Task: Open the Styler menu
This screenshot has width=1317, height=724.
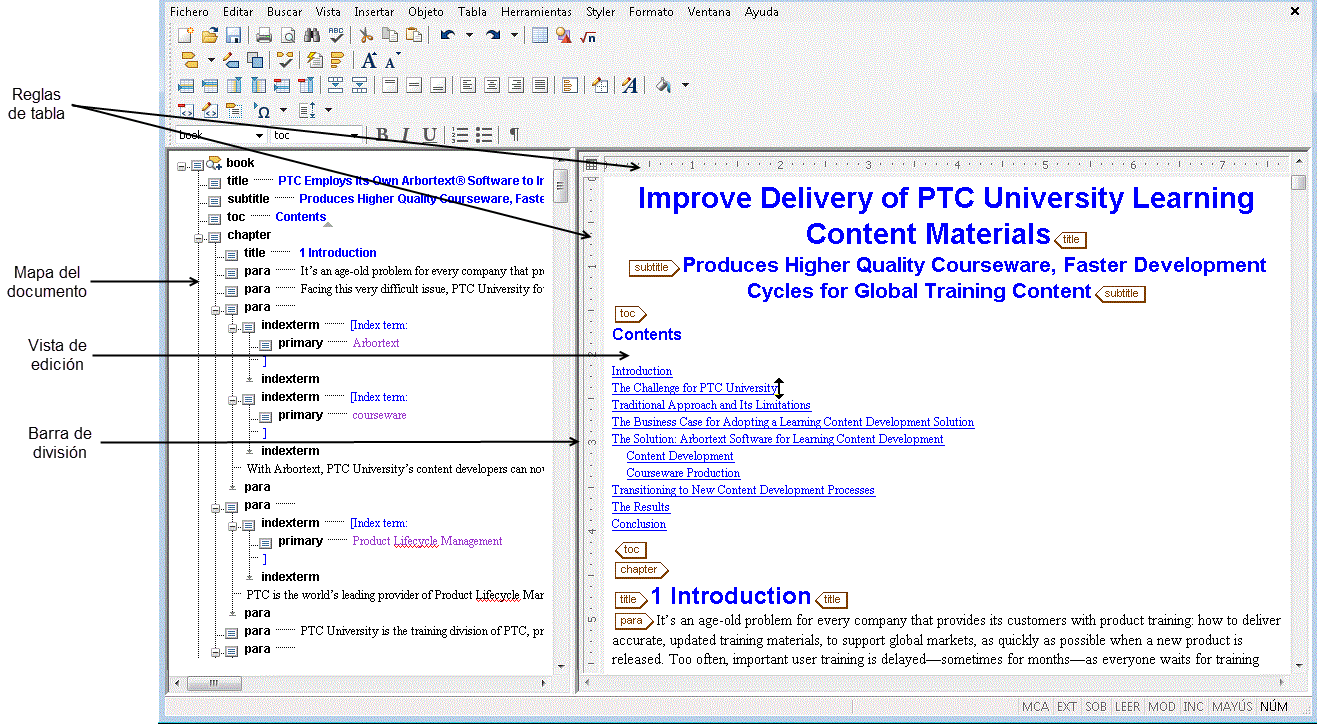Action: coord(601,12)
